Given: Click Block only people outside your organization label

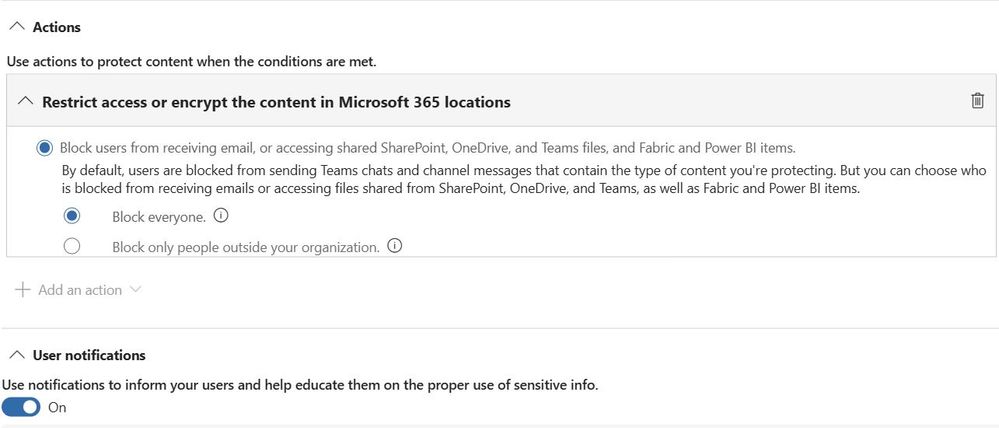Looking at the screenshot, I should (246, 247).
